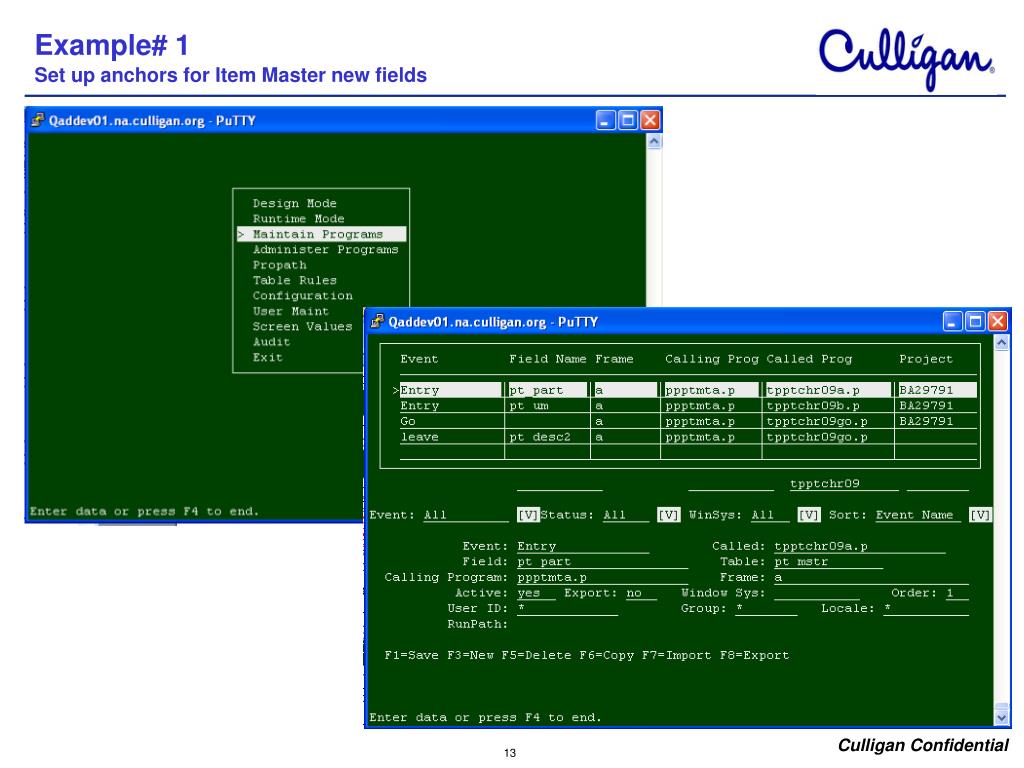The image size is (1024, 768).
Task: Open Configuration menu entry
Action: pyautogui.click(x=302, y=296)
